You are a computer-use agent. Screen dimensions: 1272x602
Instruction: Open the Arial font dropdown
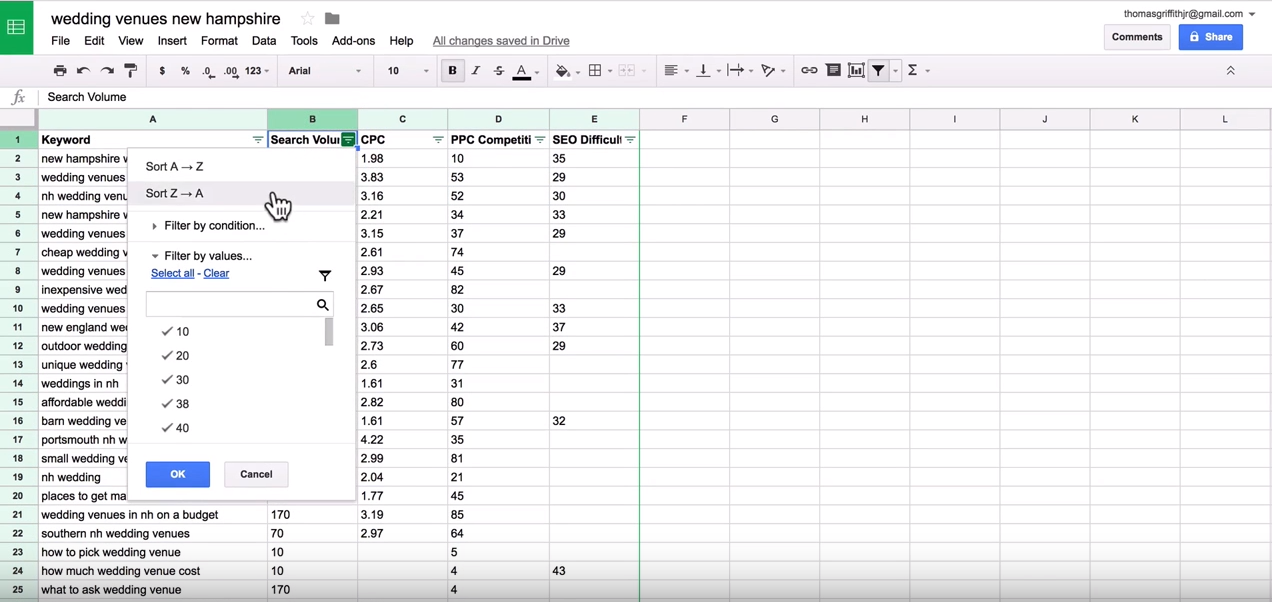coord(324,71)
